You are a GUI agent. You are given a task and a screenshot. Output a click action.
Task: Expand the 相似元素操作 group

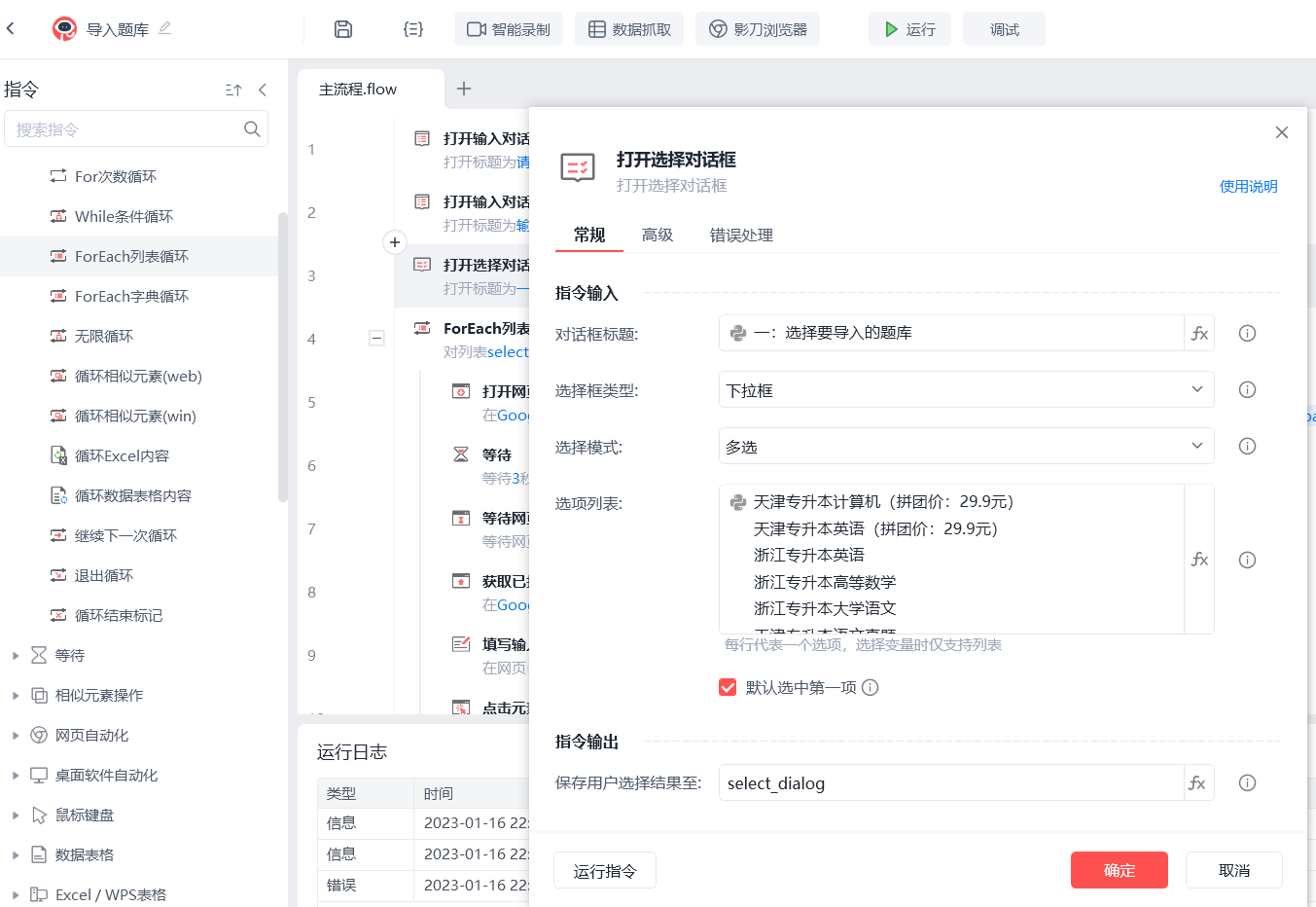pos(16,696)
